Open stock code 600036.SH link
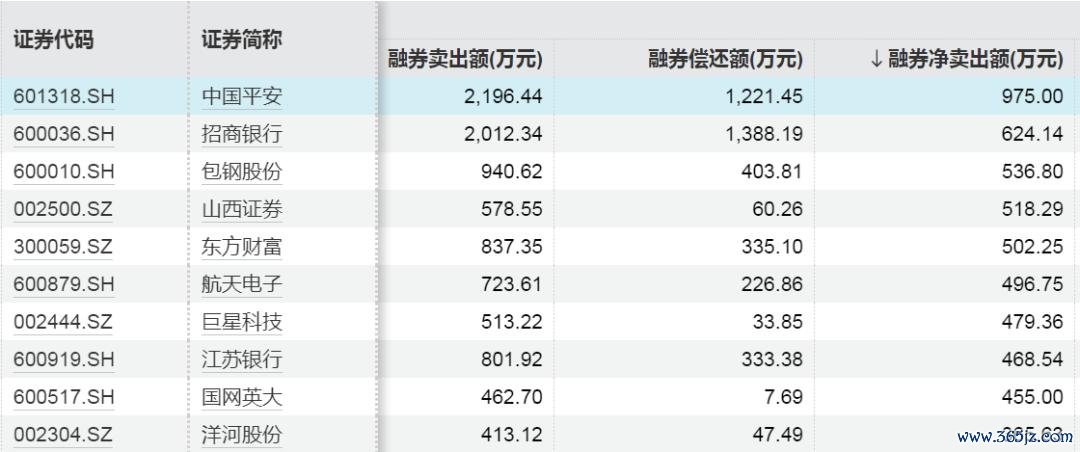Viewport: 1080px width, 452px height. pyautogui.click(x=63, y=134)
